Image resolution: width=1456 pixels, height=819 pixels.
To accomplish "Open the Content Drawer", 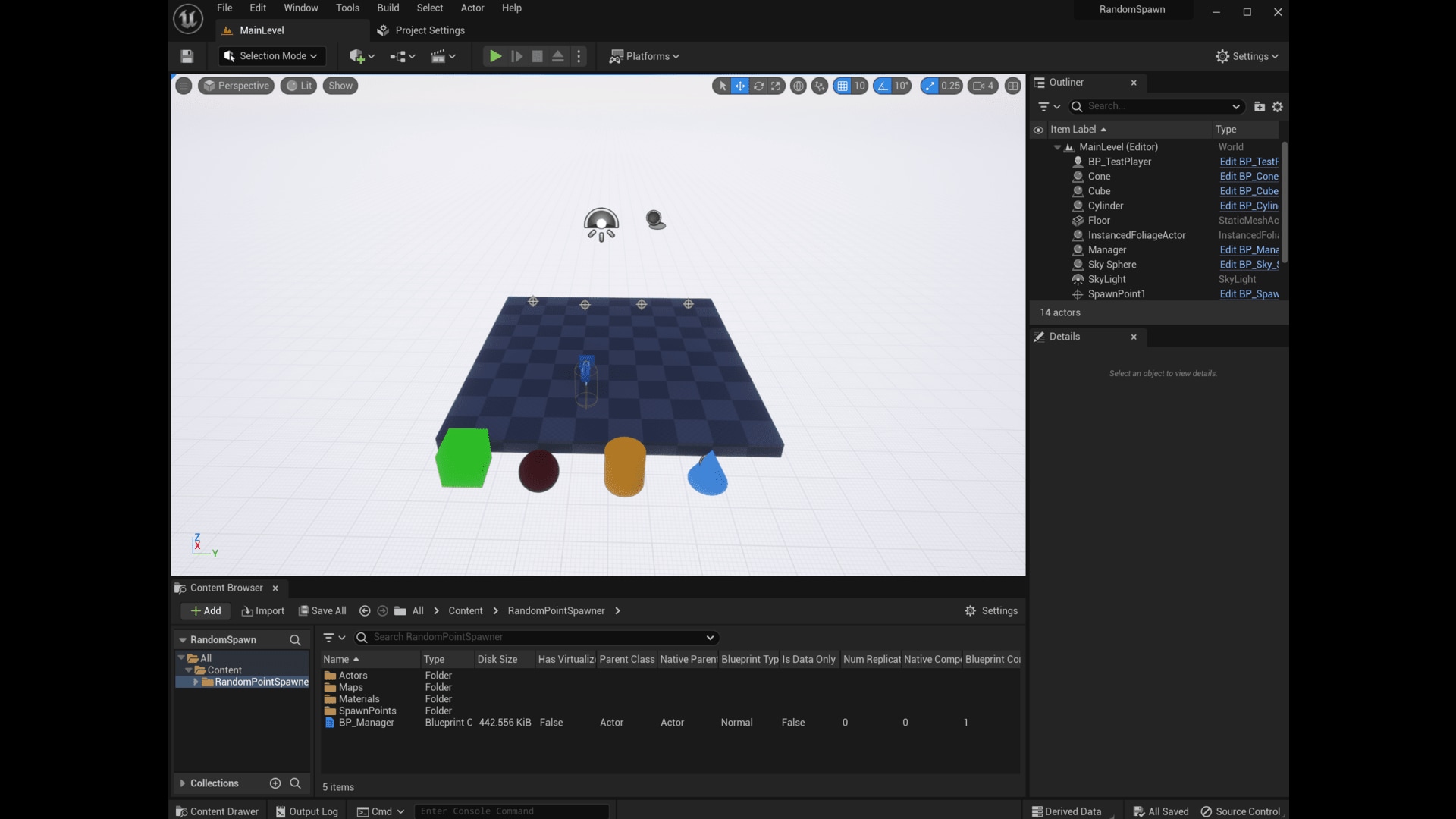I will tap(217, 811).
